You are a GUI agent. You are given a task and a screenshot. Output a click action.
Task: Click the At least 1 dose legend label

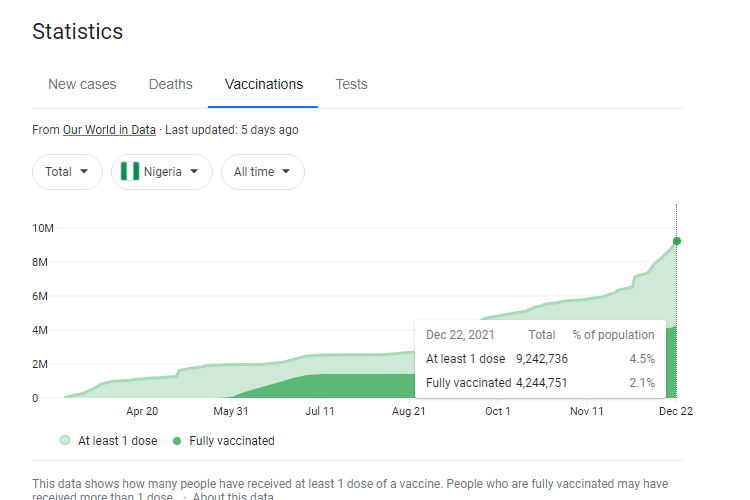point(118,441)
